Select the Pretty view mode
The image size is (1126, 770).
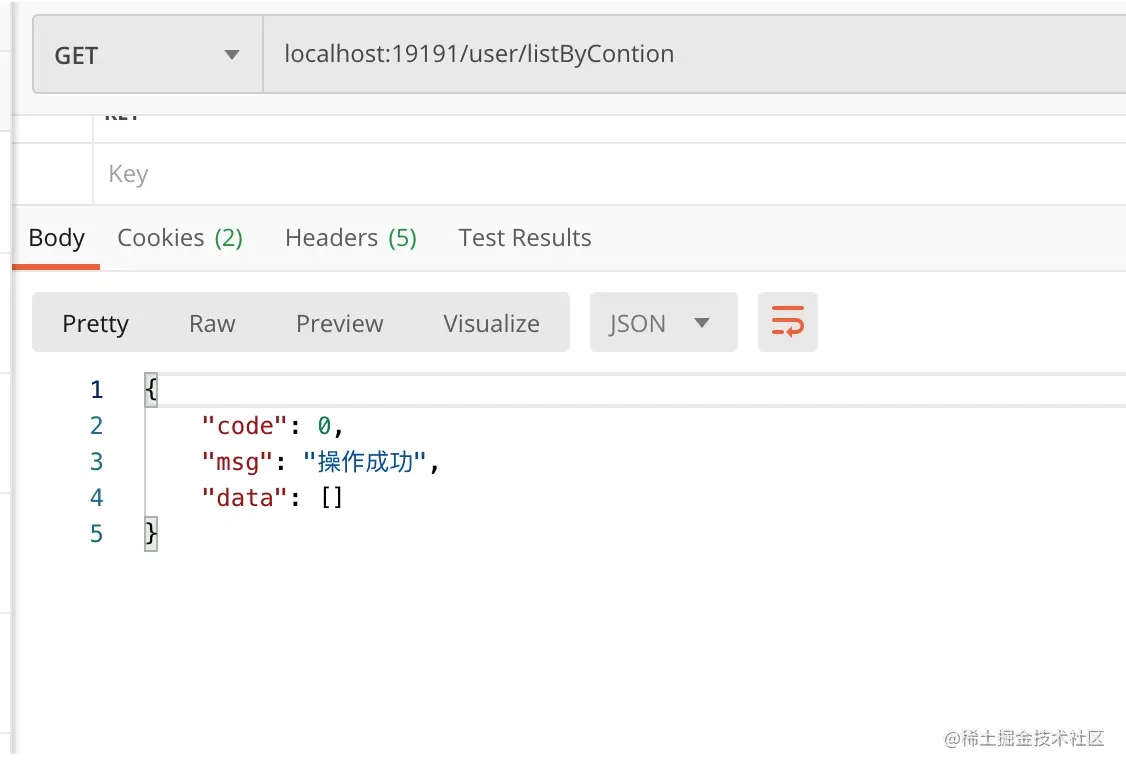[x=96, y=323]
